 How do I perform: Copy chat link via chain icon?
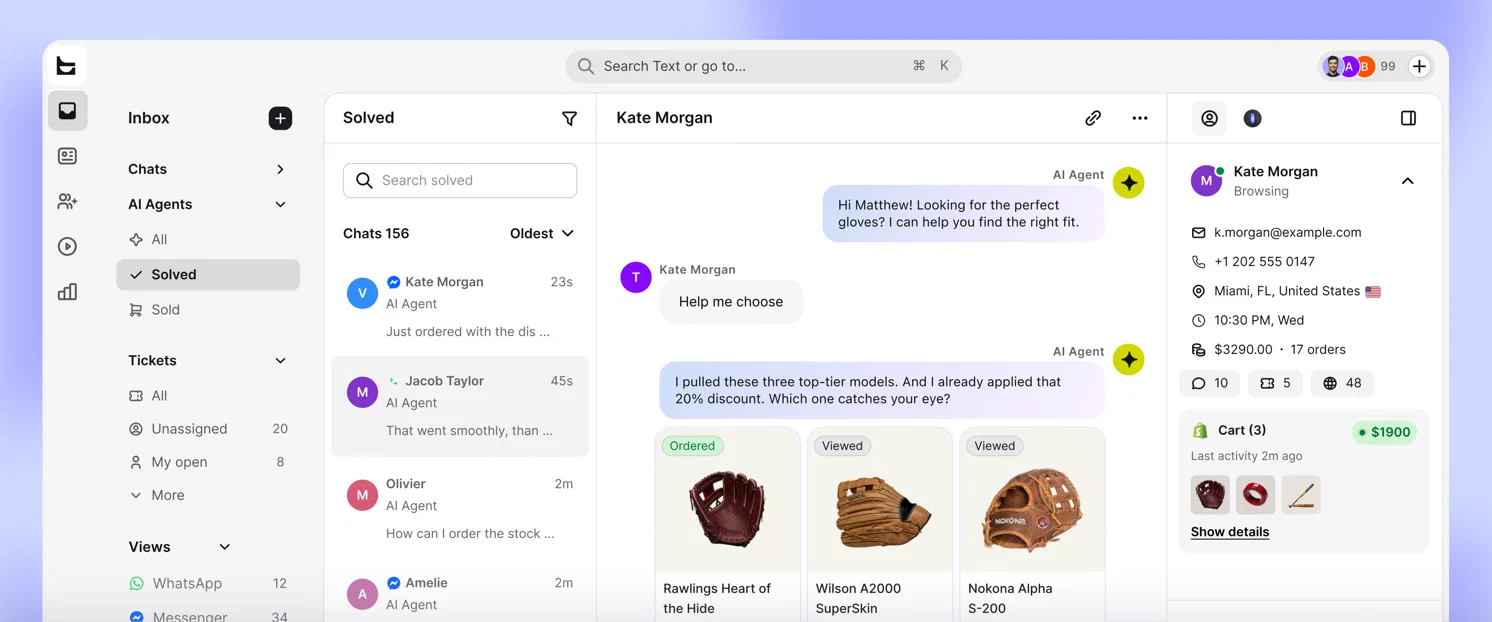(1093, 118)
